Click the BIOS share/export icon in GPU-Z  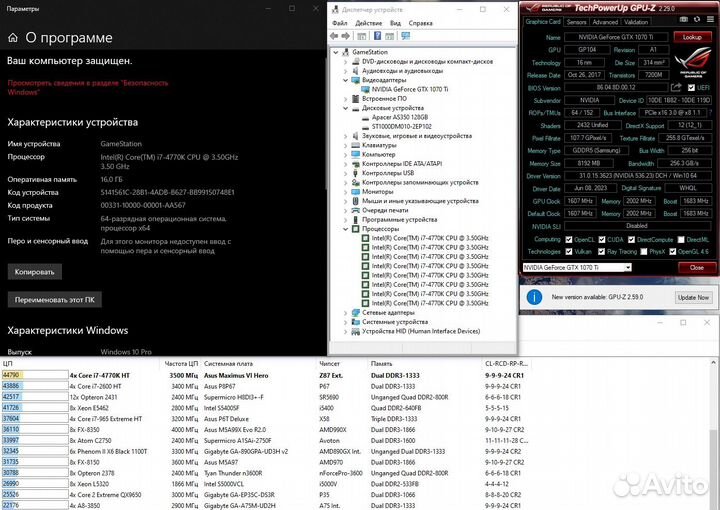676,87
